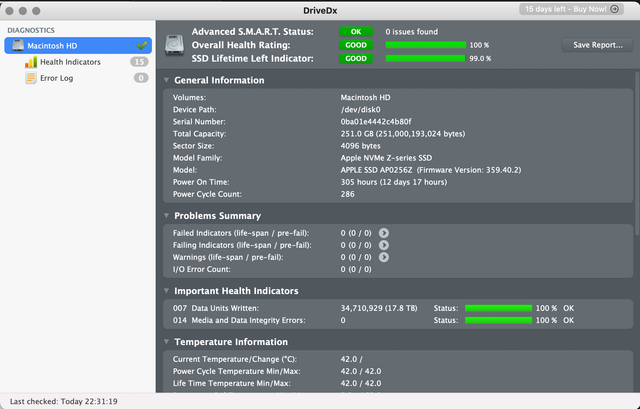Collapse the Problems Summary section
The width and height of the screenshot is (640, 409).
(166, 216)
